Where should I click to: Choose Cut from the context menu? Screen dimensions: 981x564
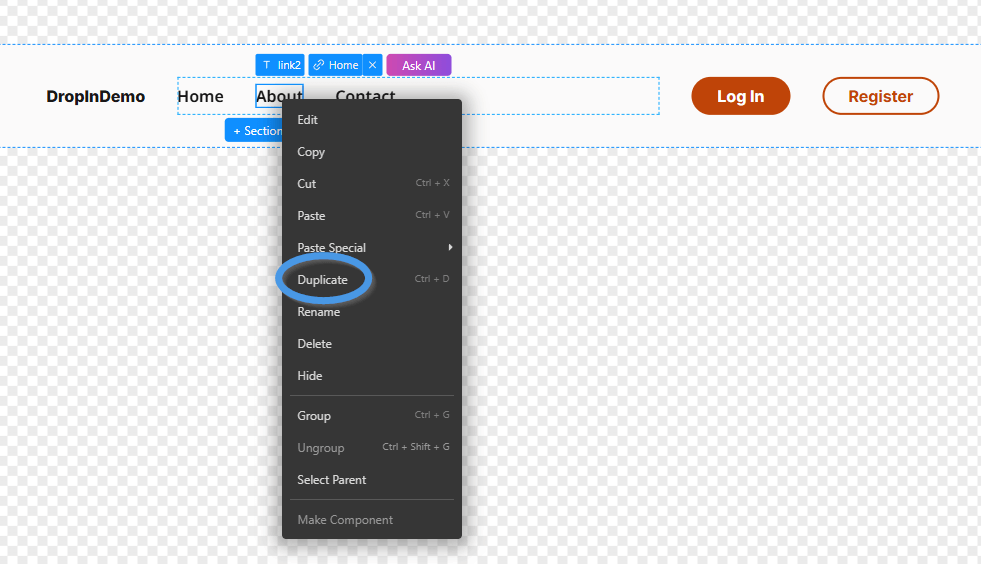[x=372, y=183]
